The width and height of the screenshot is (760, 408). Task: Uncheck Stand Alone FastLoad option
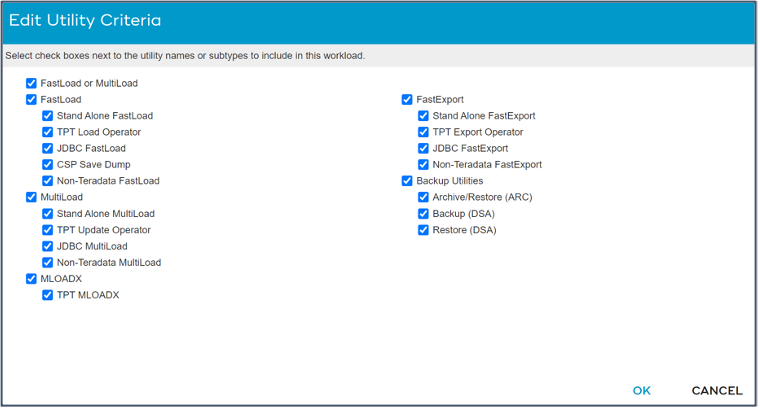coord(47,116)
